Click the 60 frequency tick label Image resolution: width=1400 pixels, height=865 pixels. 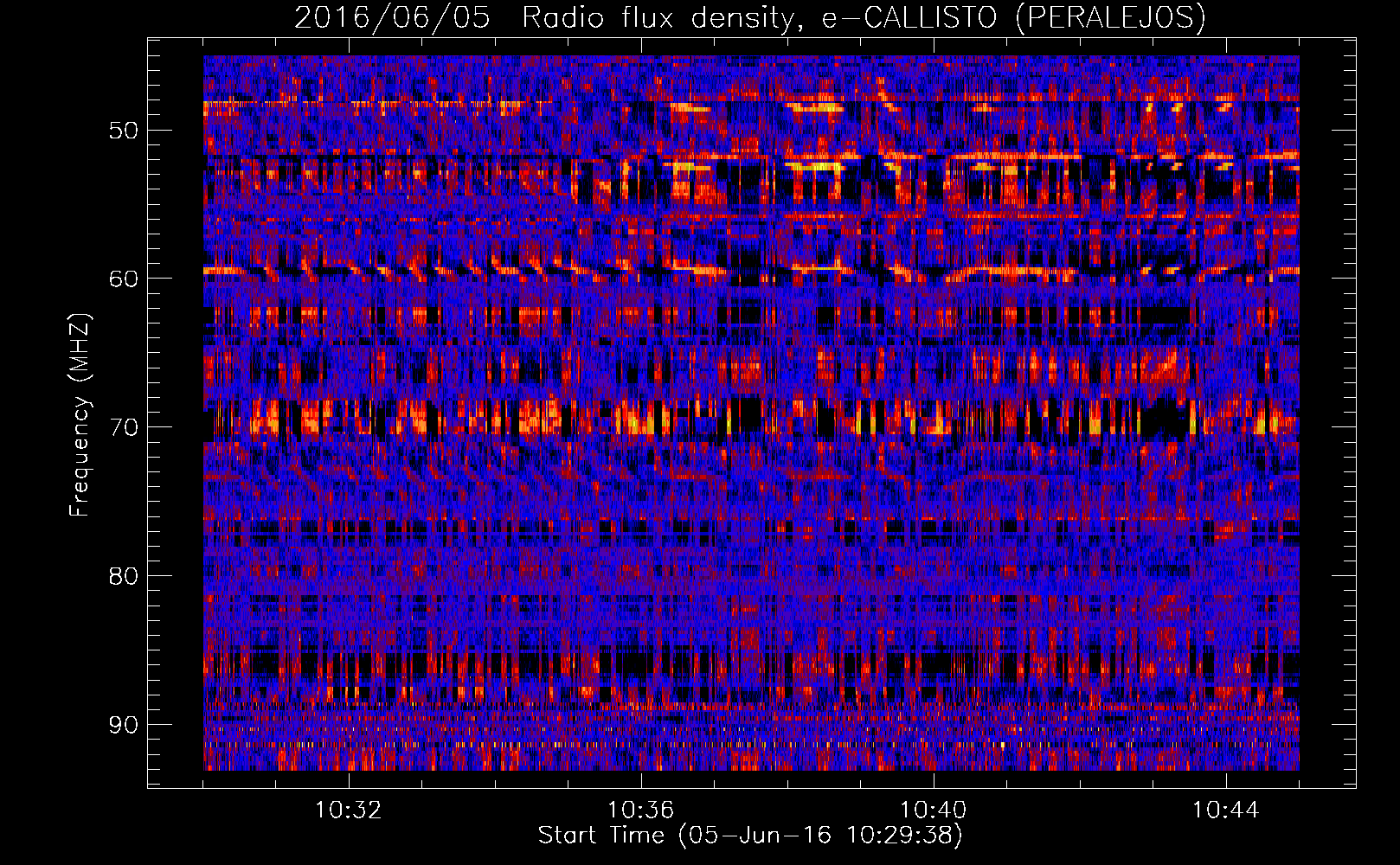coord(123,279)
